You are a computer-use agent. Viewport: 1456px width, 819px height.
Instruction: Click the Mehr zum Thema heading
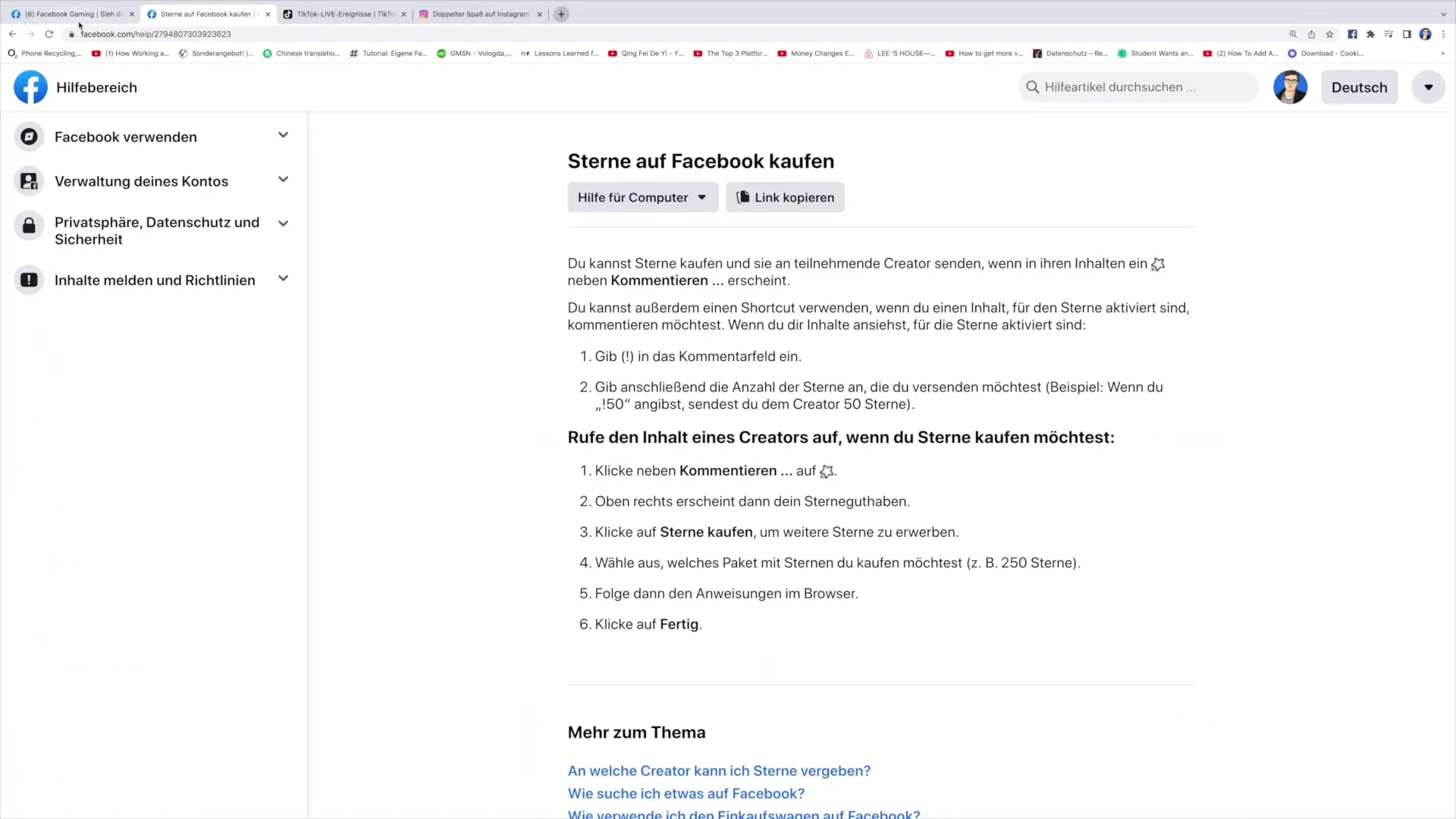636,733
